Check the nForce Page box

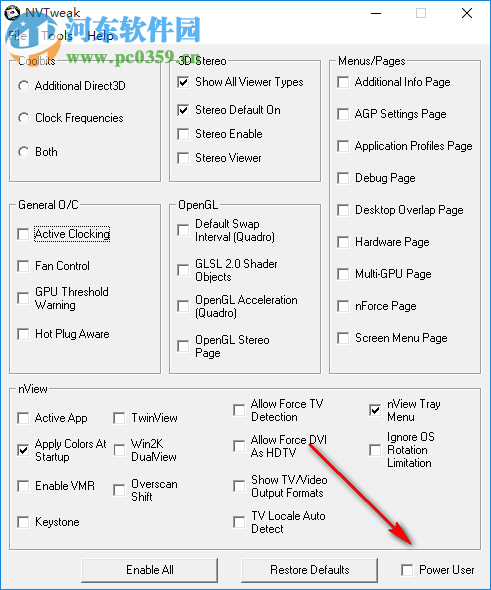(343, 306)
